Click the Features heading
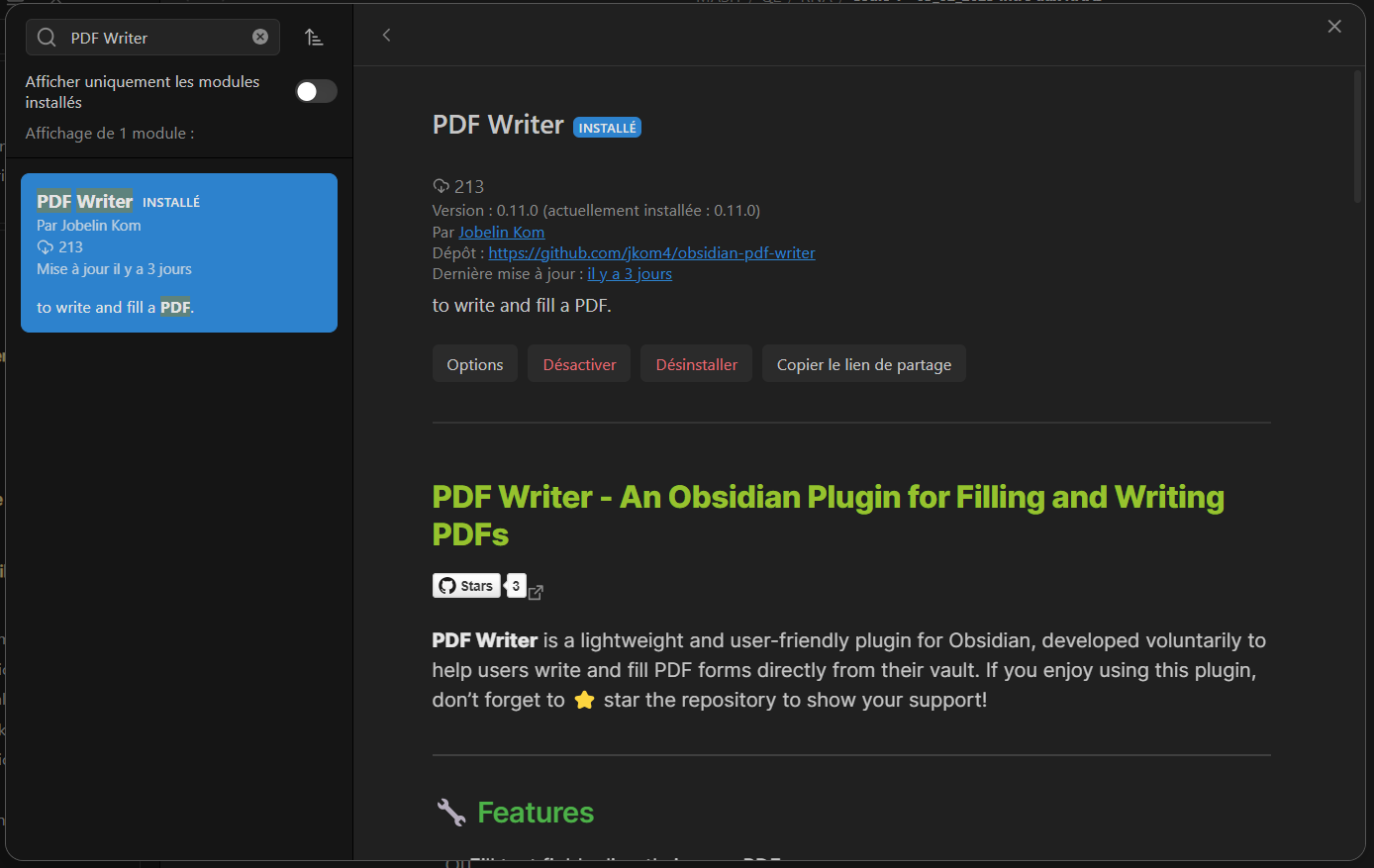 536,813
